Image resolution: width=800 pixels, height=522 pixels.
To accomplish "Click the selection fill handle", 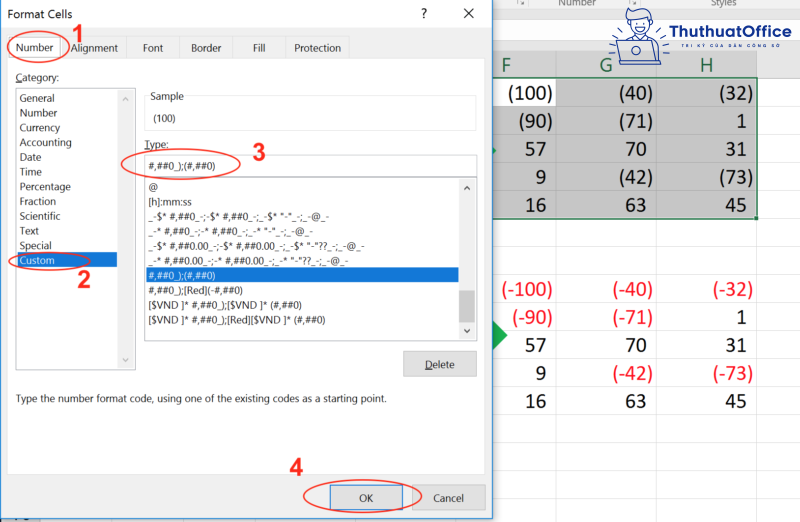I will click(x=756, y=218).
